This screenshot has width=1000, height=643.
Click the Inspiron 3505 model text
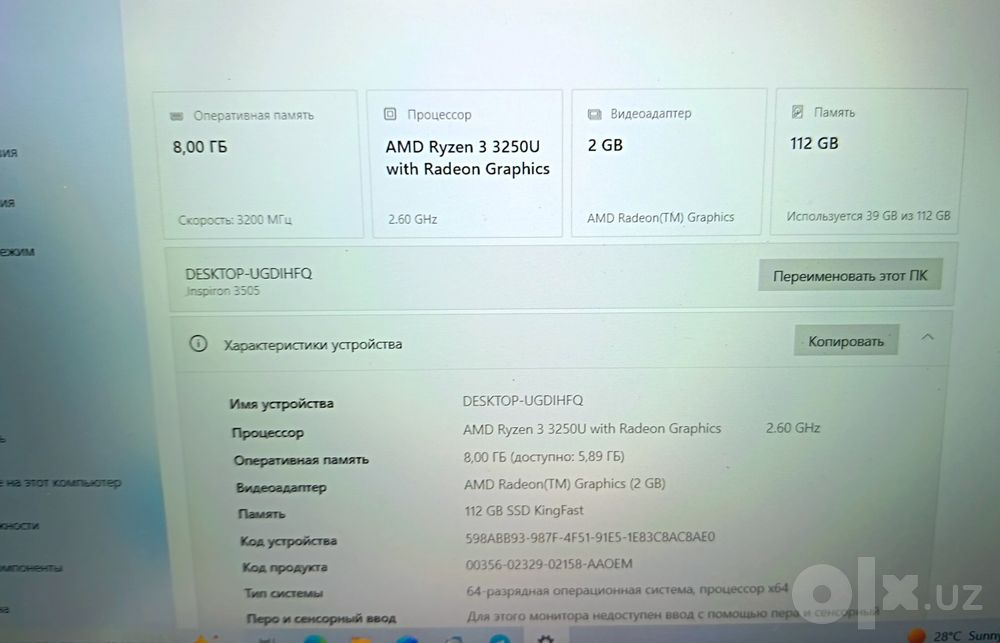[223, 291]
